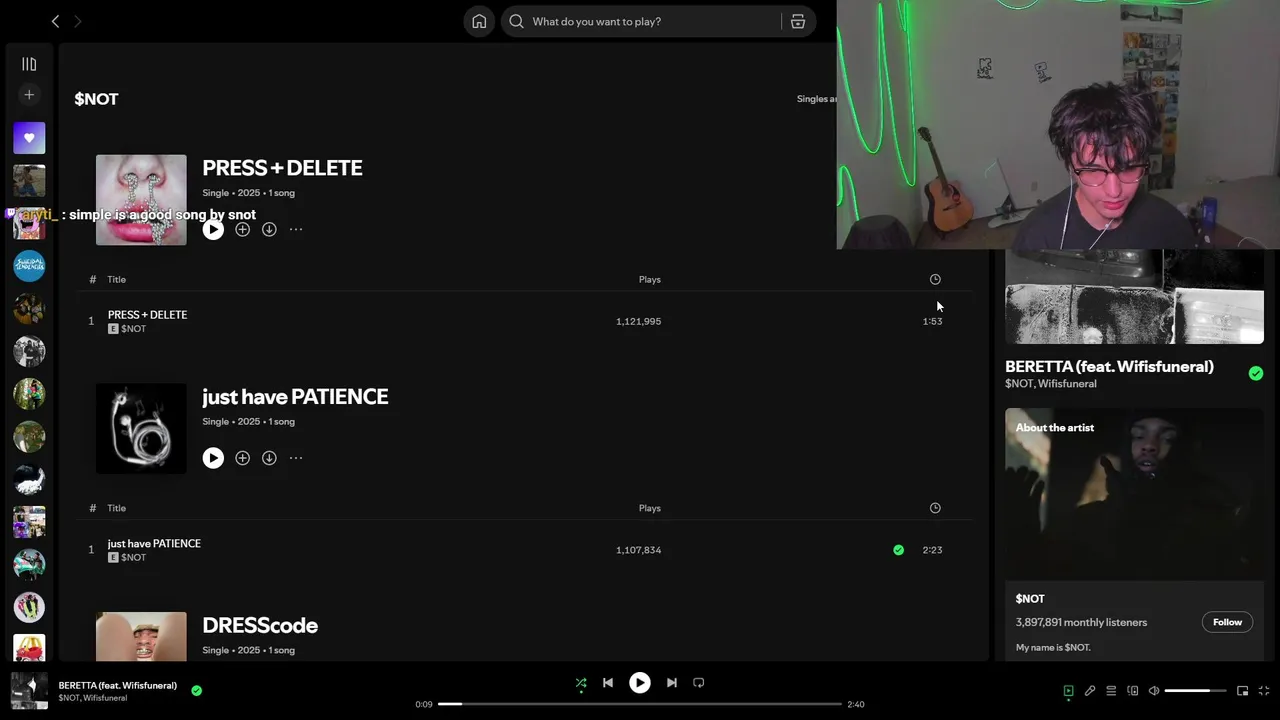Open the Browse icon beside search
Viewport: 1280px width, 720px height.
[798, 21]
